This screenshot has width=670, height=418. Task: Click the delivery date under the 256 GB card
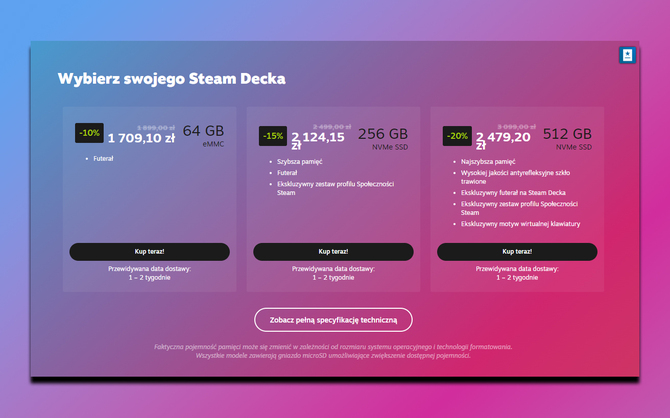click(333, 273)
